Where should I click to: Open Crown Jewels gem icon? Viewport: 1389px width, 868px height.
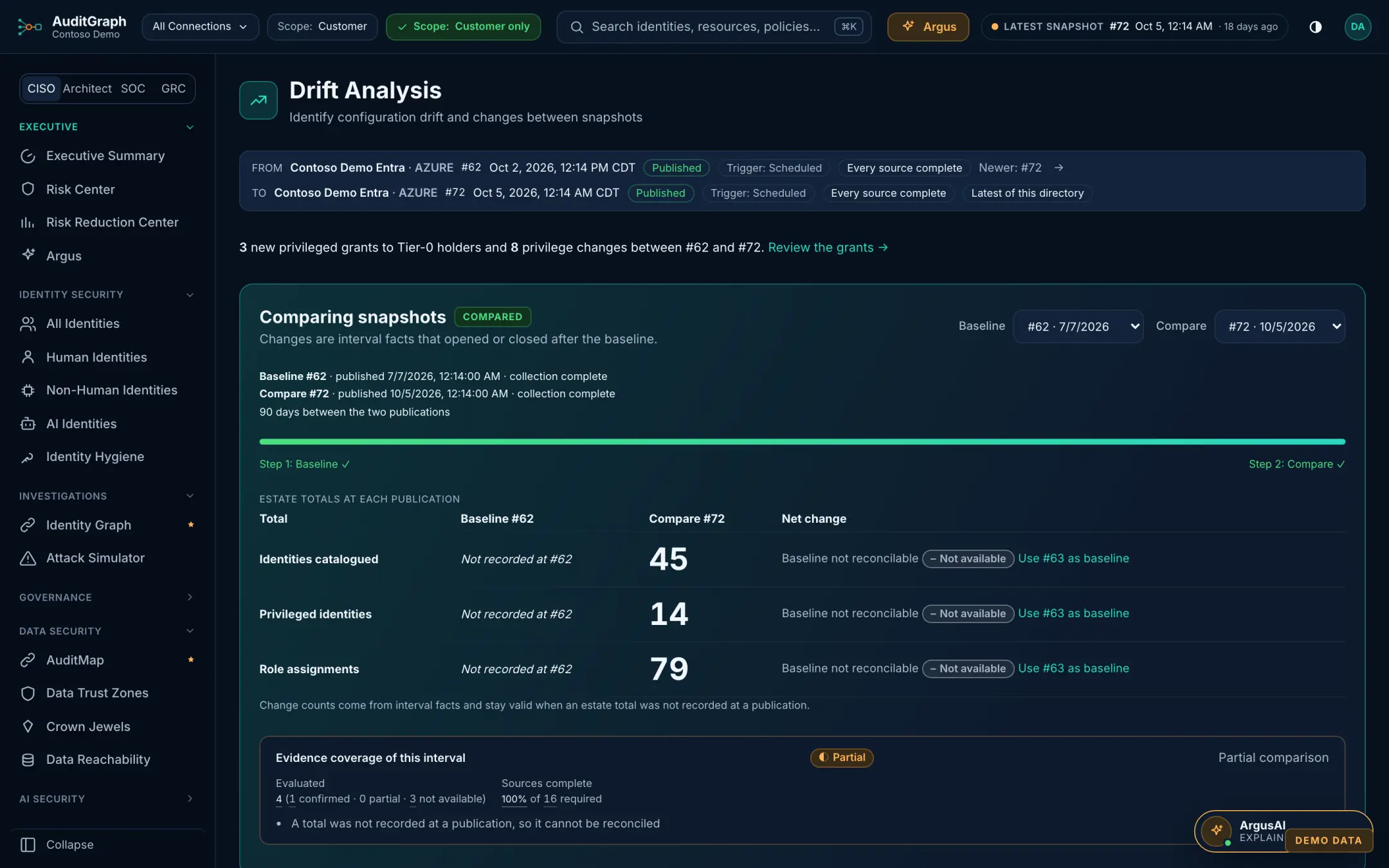28,727
